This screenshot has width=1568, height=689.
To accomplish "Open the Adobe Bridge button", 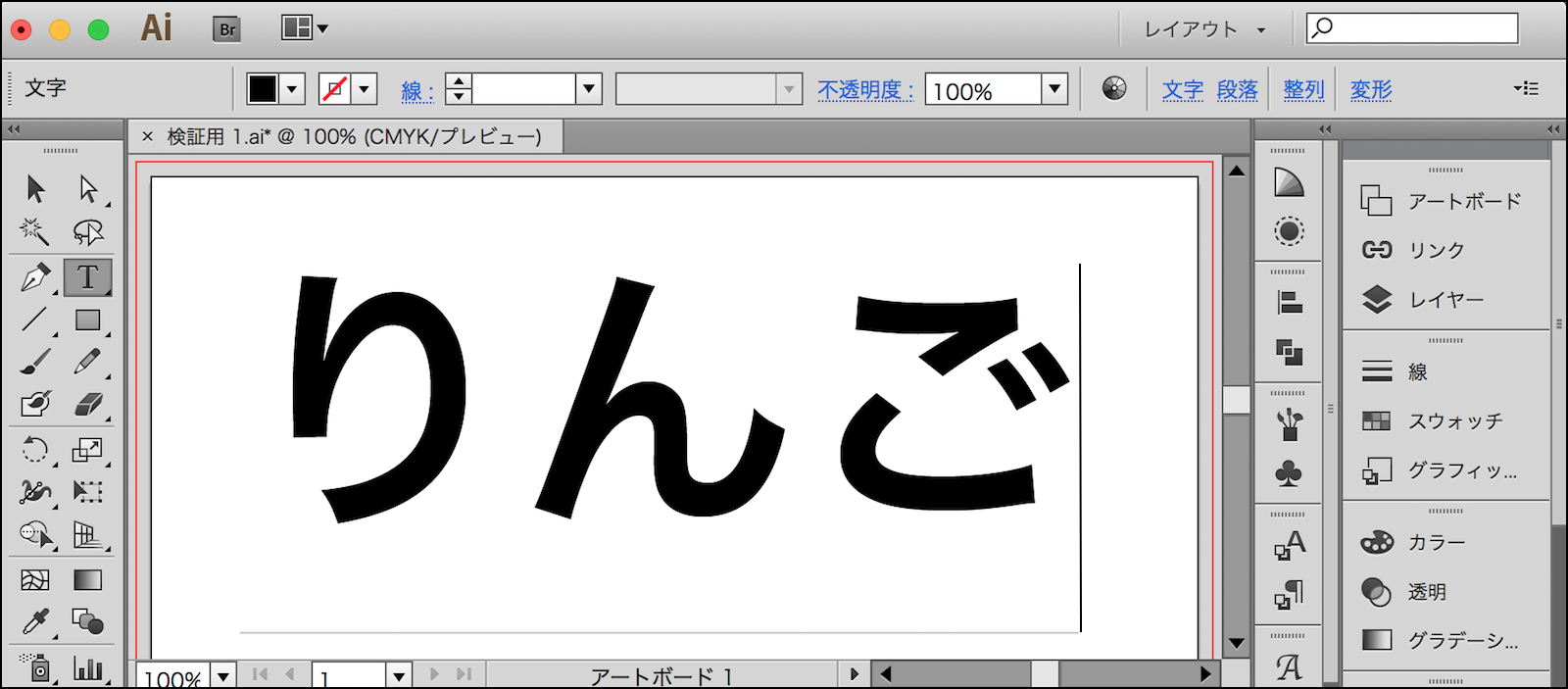I will [226, 29].
